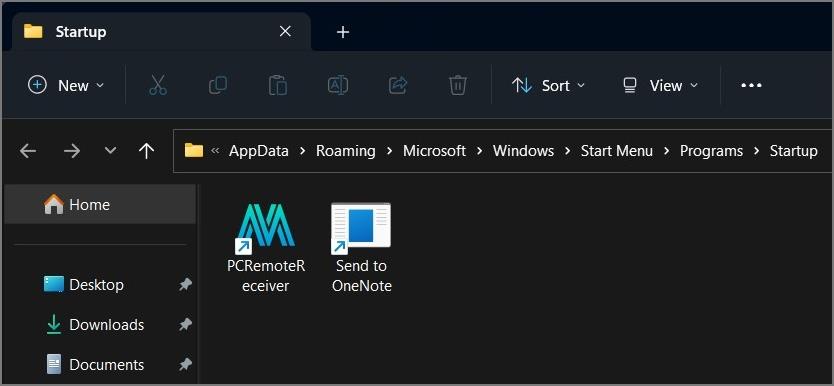Click the Copy icon in toolbar
Screen dimensions: 834x386
tap(218, 85)
